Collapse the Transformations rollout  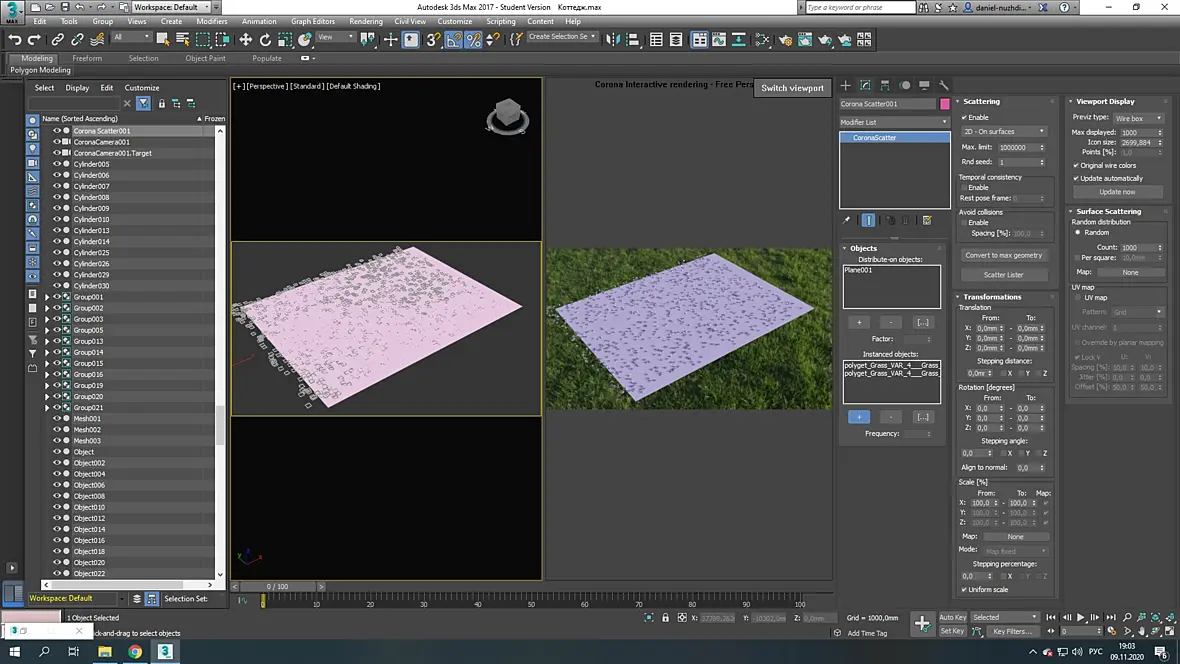click(992, 297)
